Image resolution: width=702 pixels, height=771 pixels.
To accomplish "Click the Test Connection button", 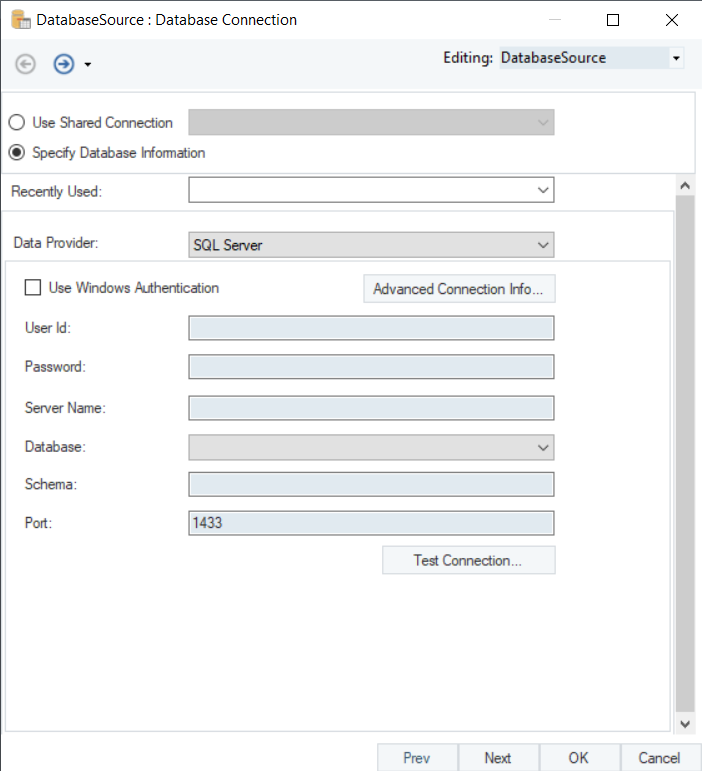I will [x=468, y=560].
